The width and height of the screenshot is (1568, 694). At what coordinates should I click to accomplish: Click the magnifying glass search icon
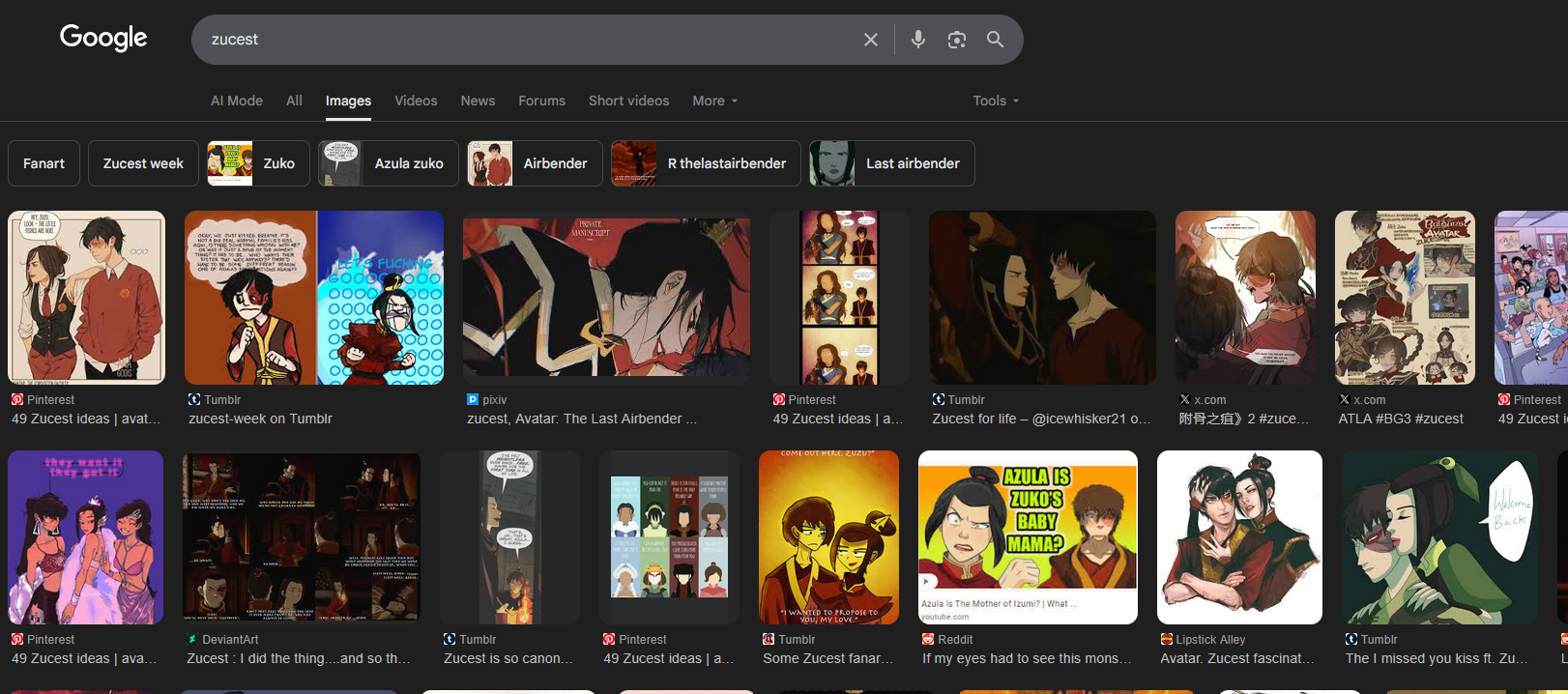(x=995, y=40)
